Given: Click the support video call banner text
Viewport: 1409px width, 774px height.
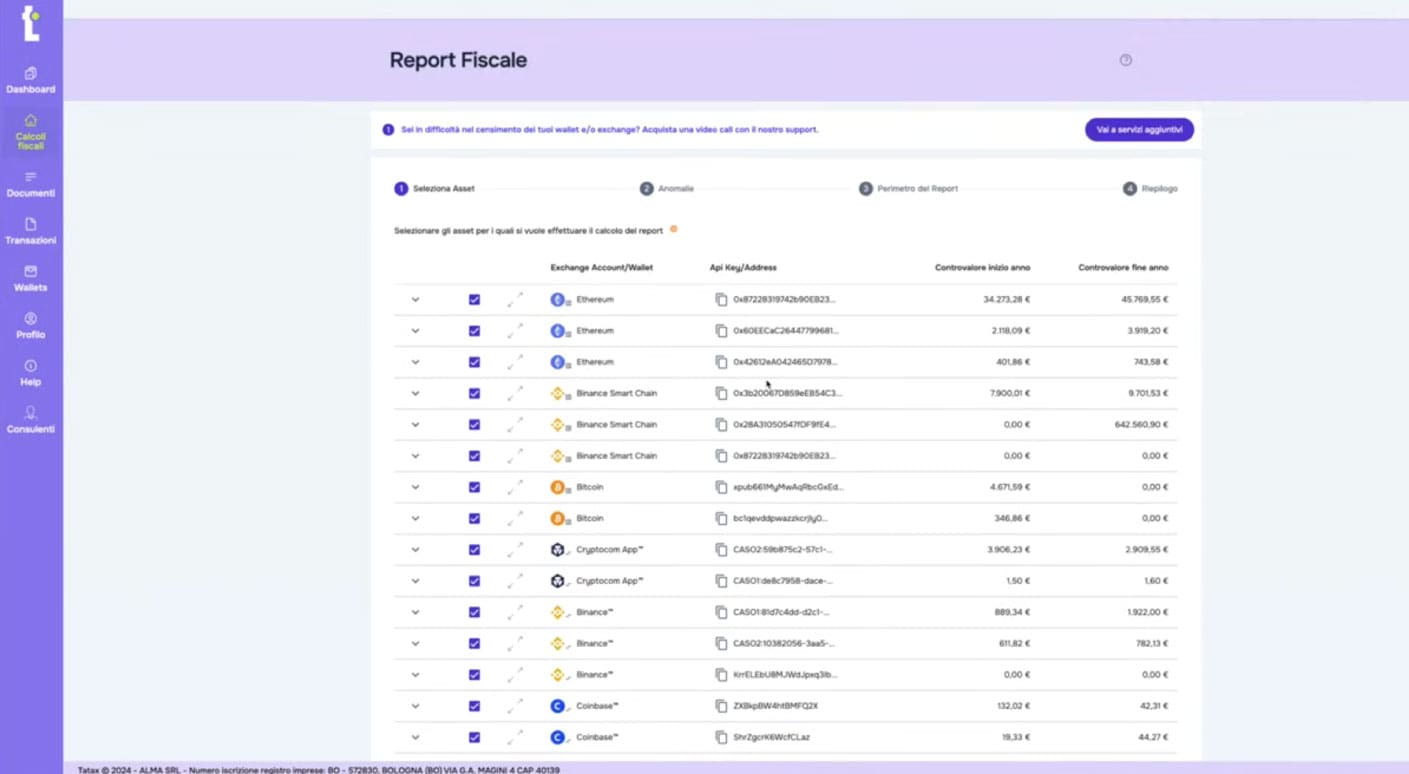Looking at the screenshot, I should coord(609,129).
